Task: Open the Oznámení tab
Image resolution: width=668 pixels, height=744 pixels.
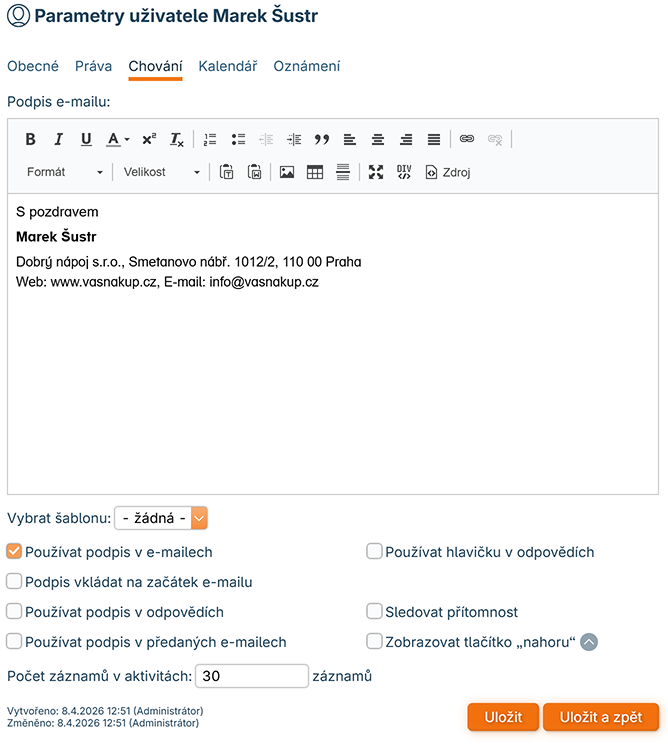Action: tap(306, 66)
